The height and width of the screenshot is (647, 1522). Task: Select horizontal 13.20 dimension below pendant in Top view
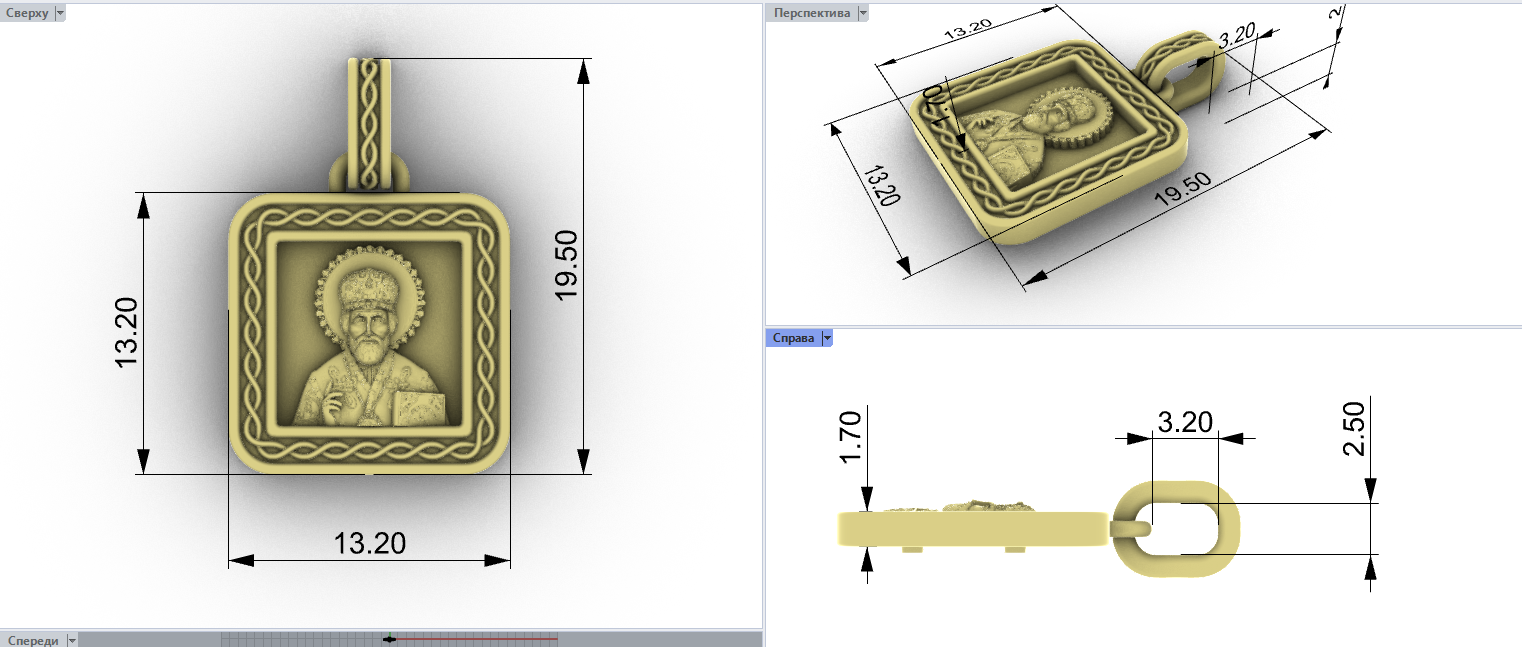[370, 543]
